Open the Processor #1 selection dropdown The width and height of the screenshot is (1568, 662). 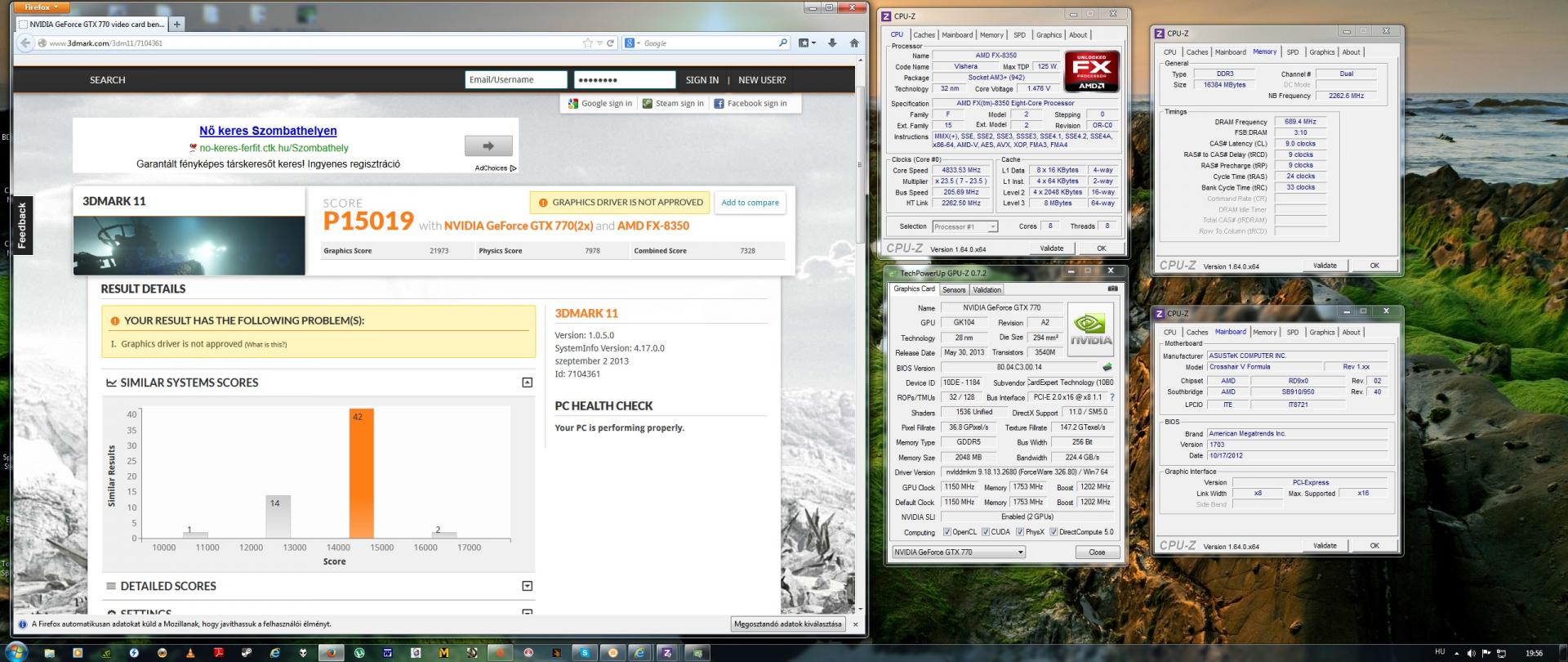pos(964,226)
